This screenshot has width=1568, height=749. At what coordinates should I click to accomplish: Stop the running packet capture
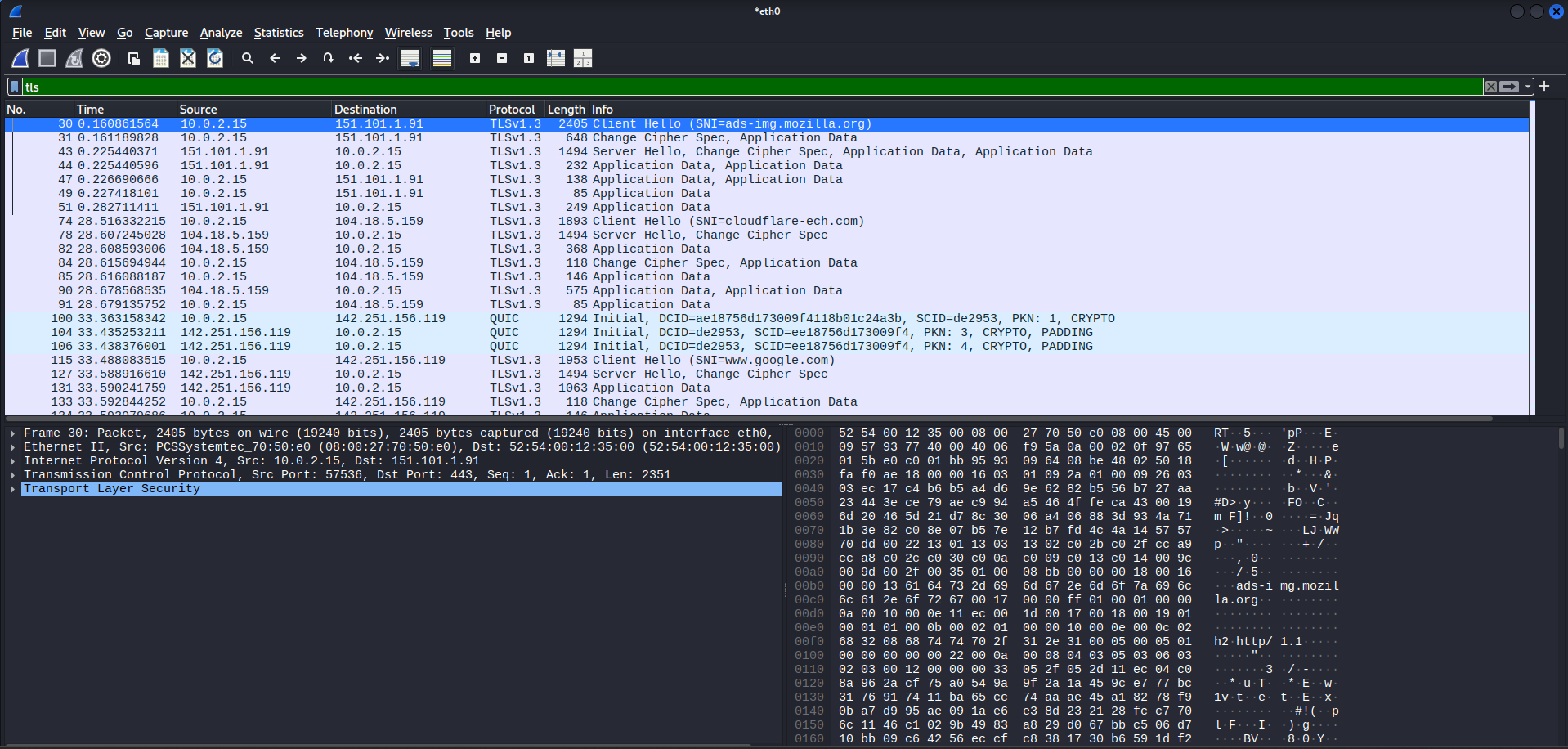click(47, 58)
